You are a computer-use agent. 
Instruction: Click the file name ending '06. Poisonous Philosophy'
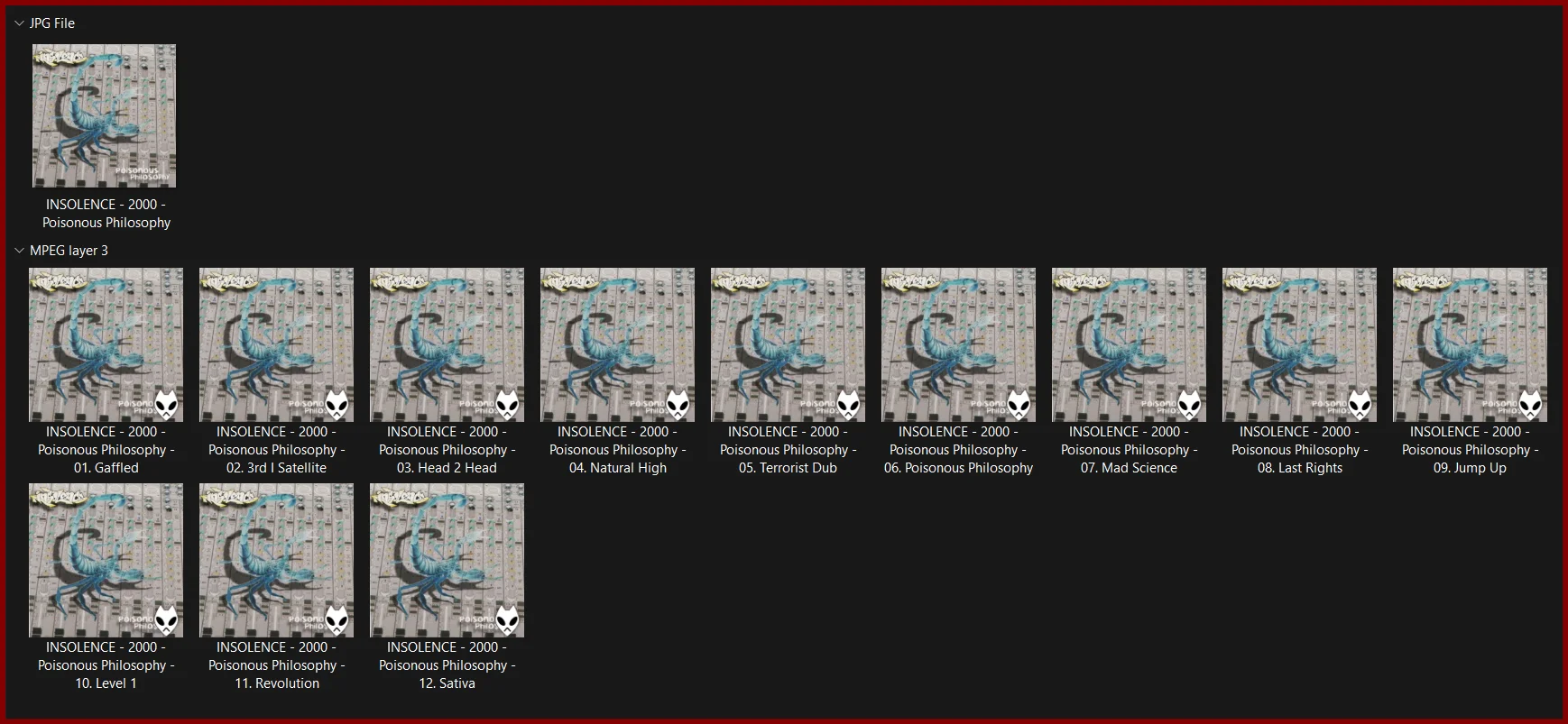958,450
